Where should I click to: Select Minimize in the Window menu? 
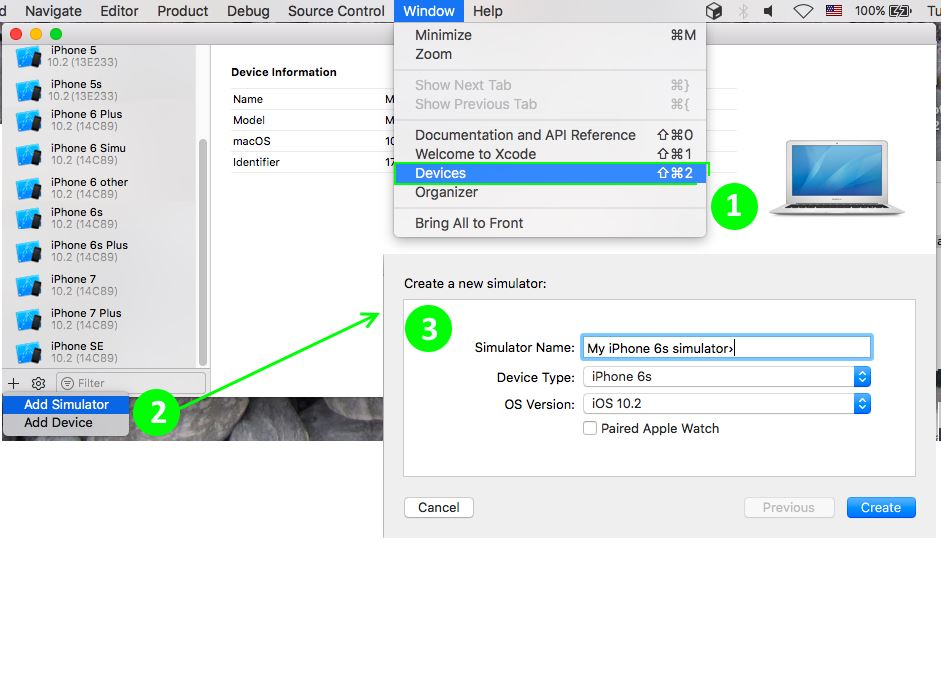(550, 35)
